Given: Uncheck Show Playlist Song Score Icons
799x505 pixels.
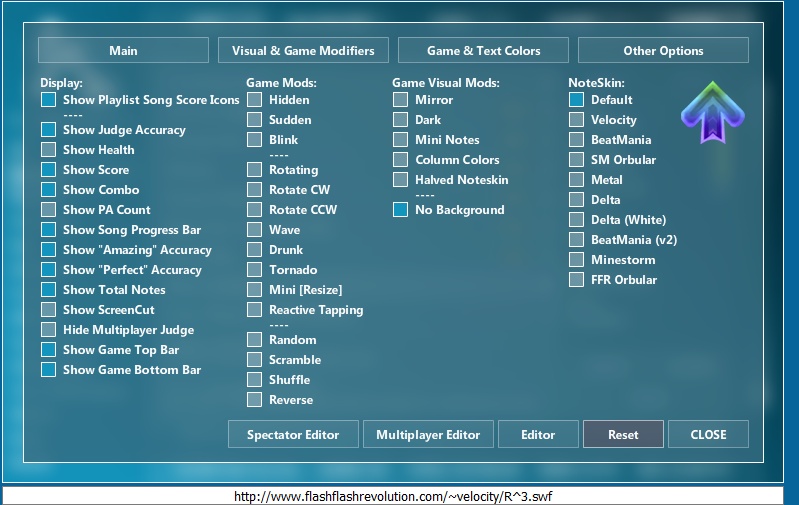Looking at the screenshot, I should point(48,100).
